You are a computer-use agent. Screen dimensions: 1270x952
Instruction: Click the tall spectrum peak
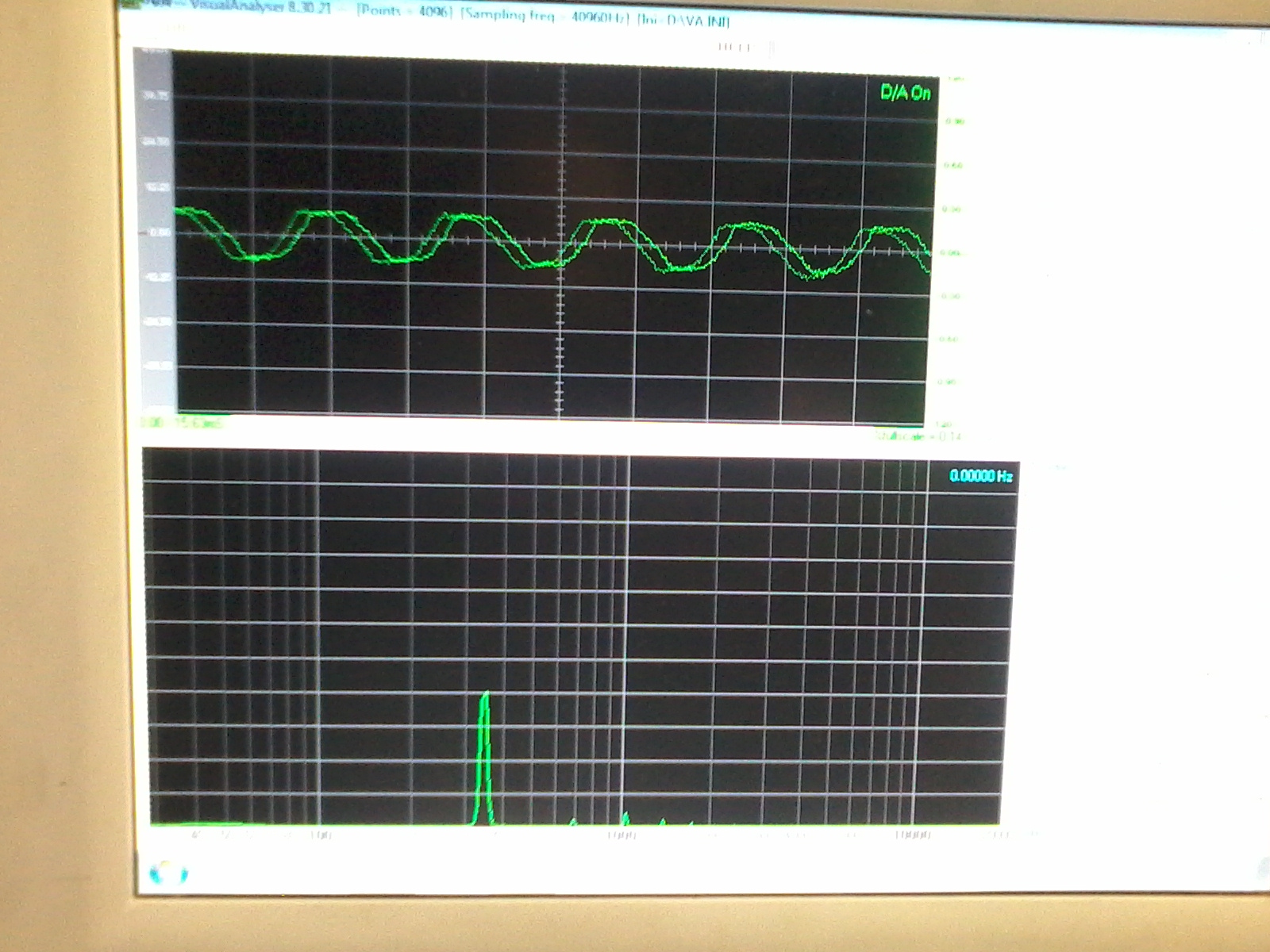tap(484, 758)
